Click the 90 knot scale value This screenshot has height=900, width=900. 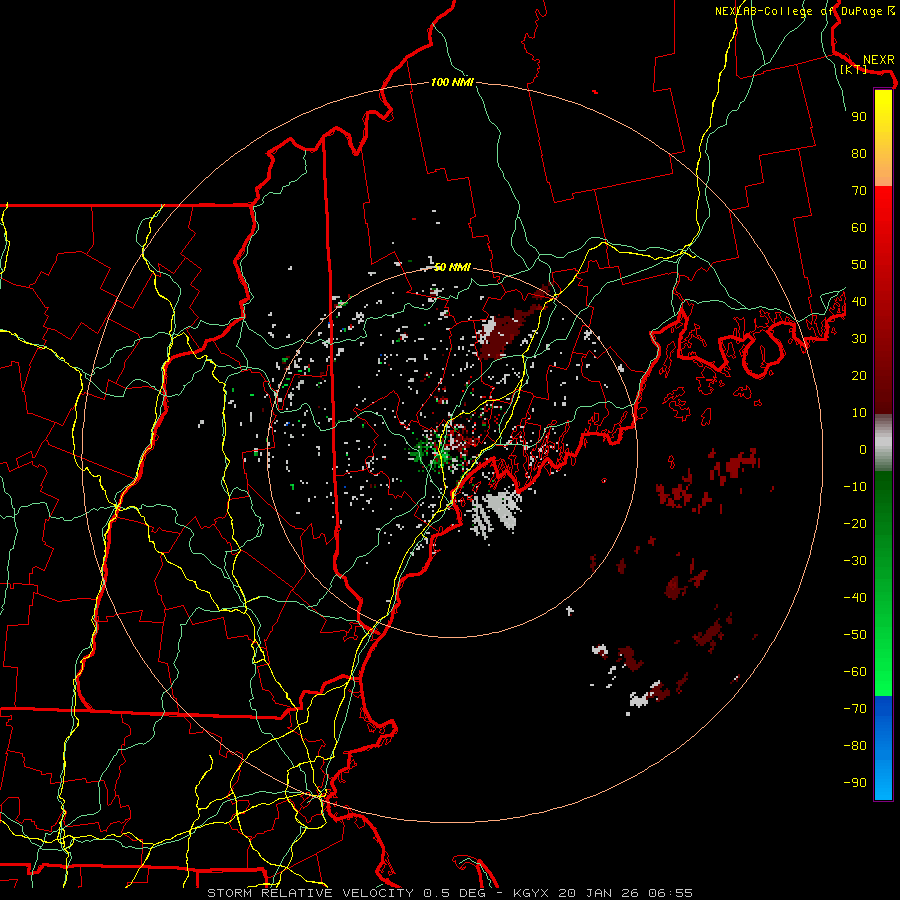[x=859, y=117]
